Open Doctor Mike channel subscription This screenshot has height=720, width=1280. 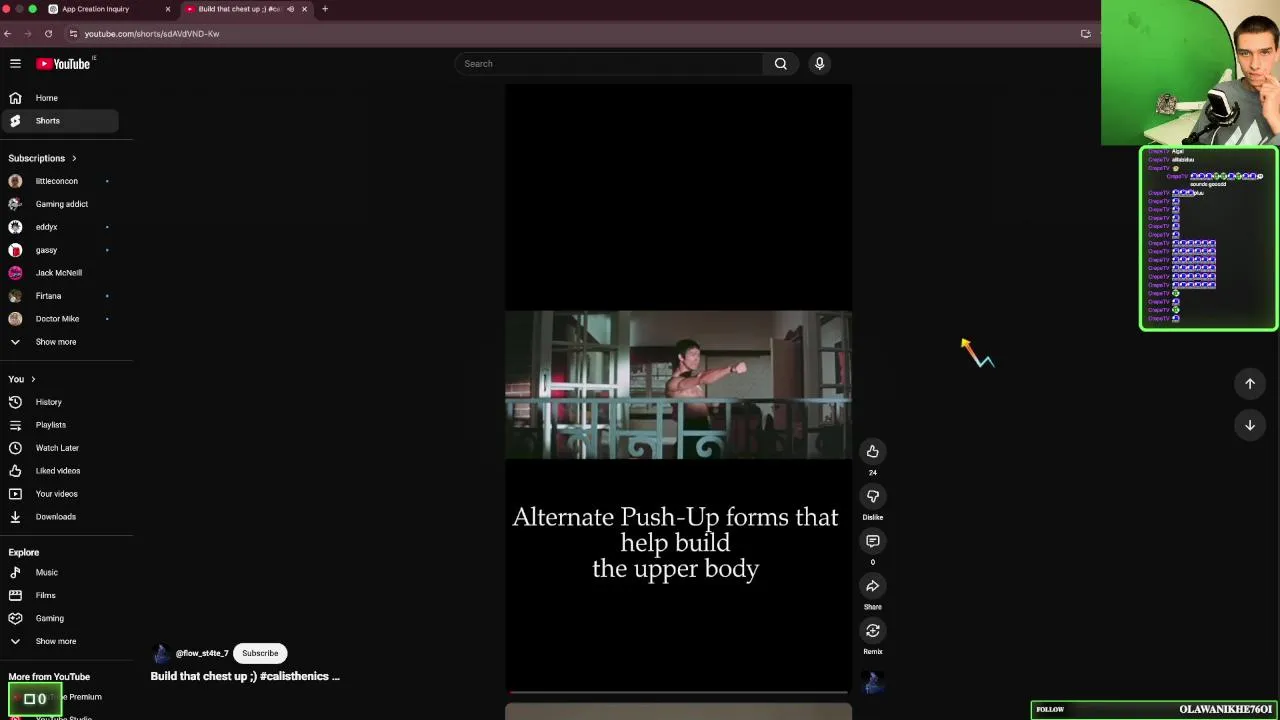pos(60,319)
